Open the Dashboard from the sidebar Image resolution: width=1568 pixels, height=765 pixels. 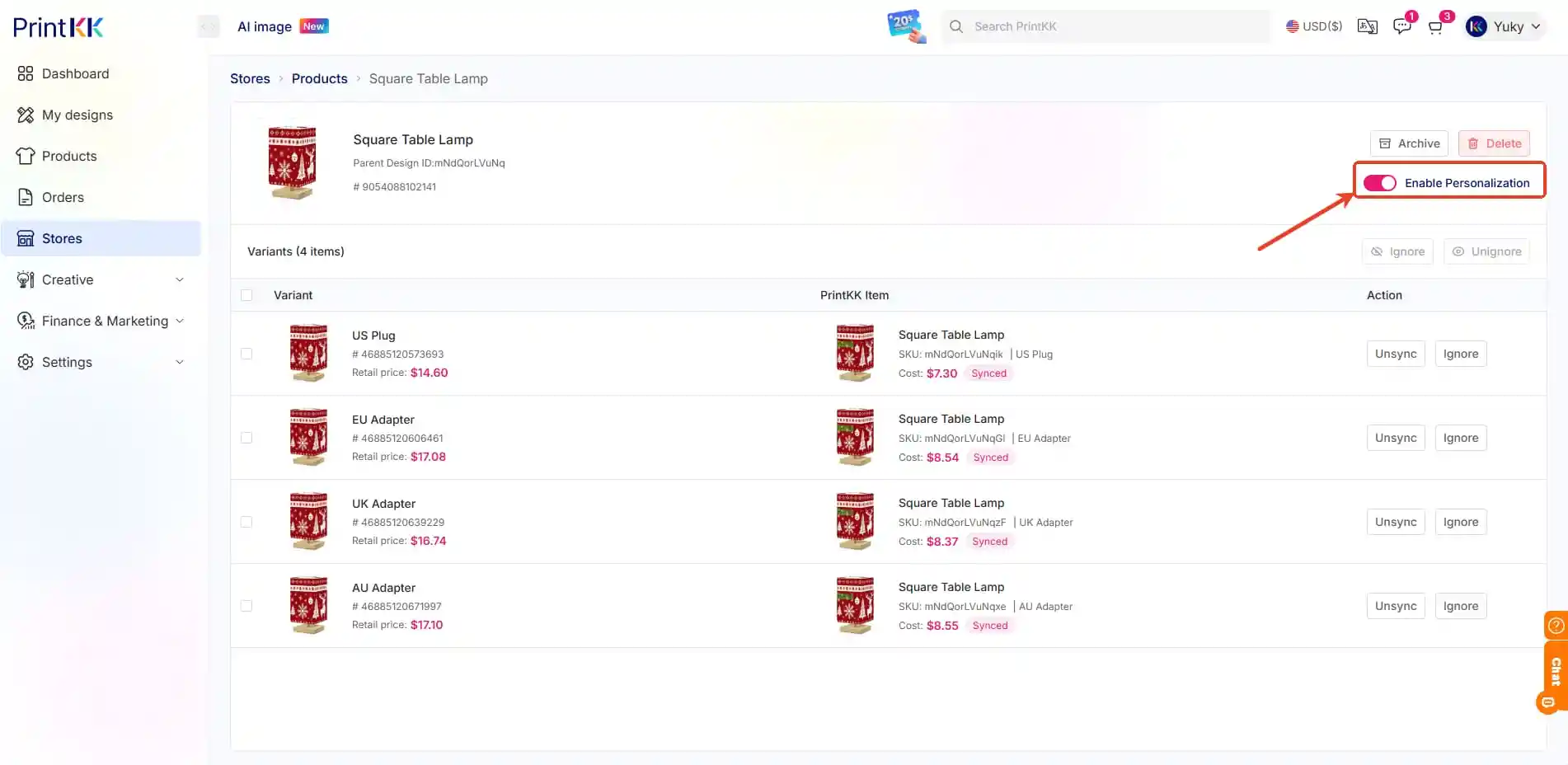click(75, 73)
